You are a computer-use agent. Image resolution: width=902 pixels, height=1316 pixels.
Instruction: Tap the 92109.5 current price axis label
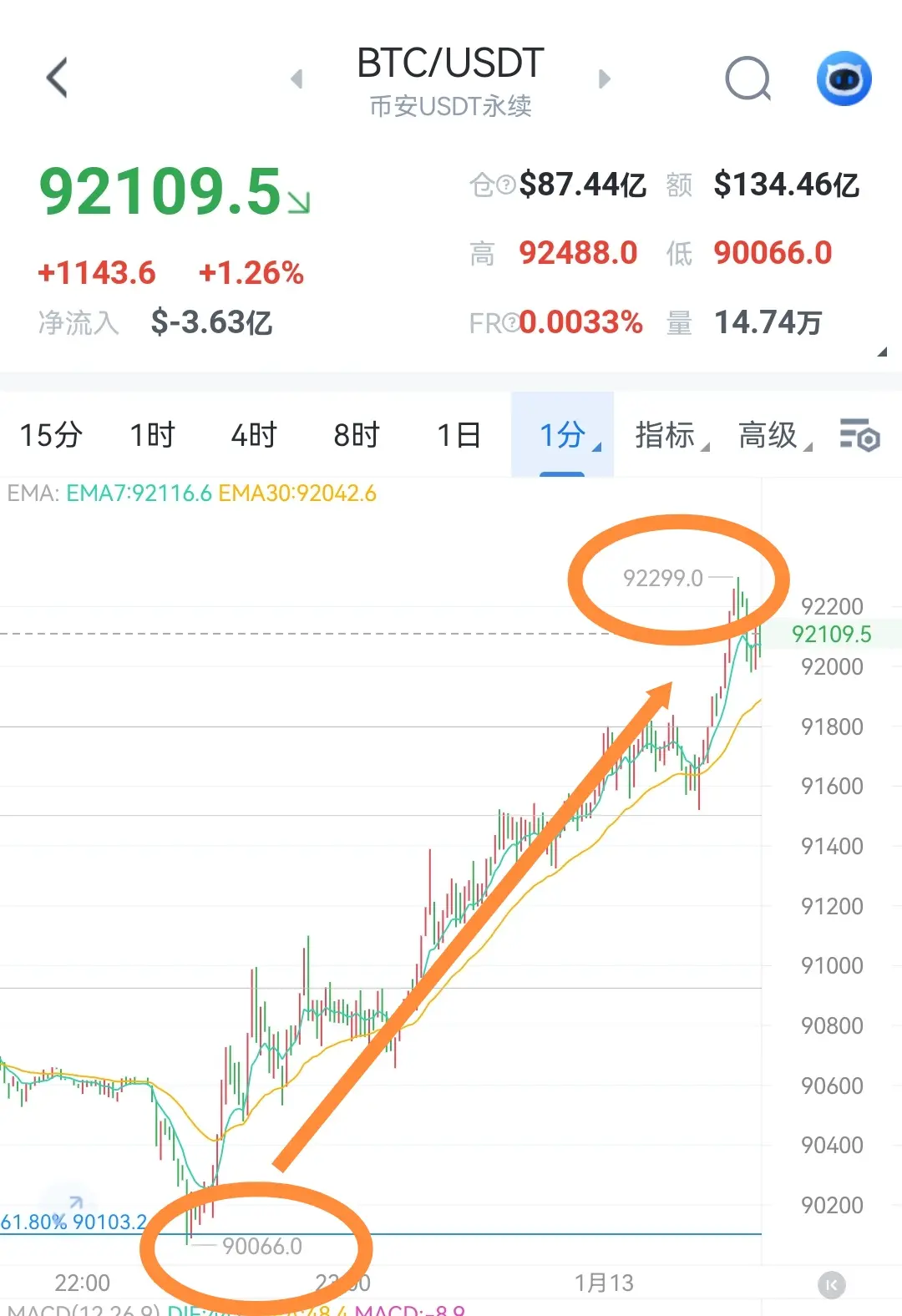tap(832, 634)
